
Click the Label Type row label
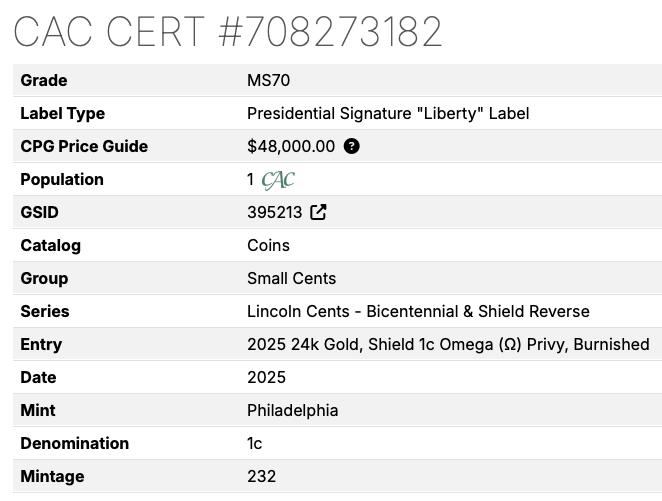[62, 114]
